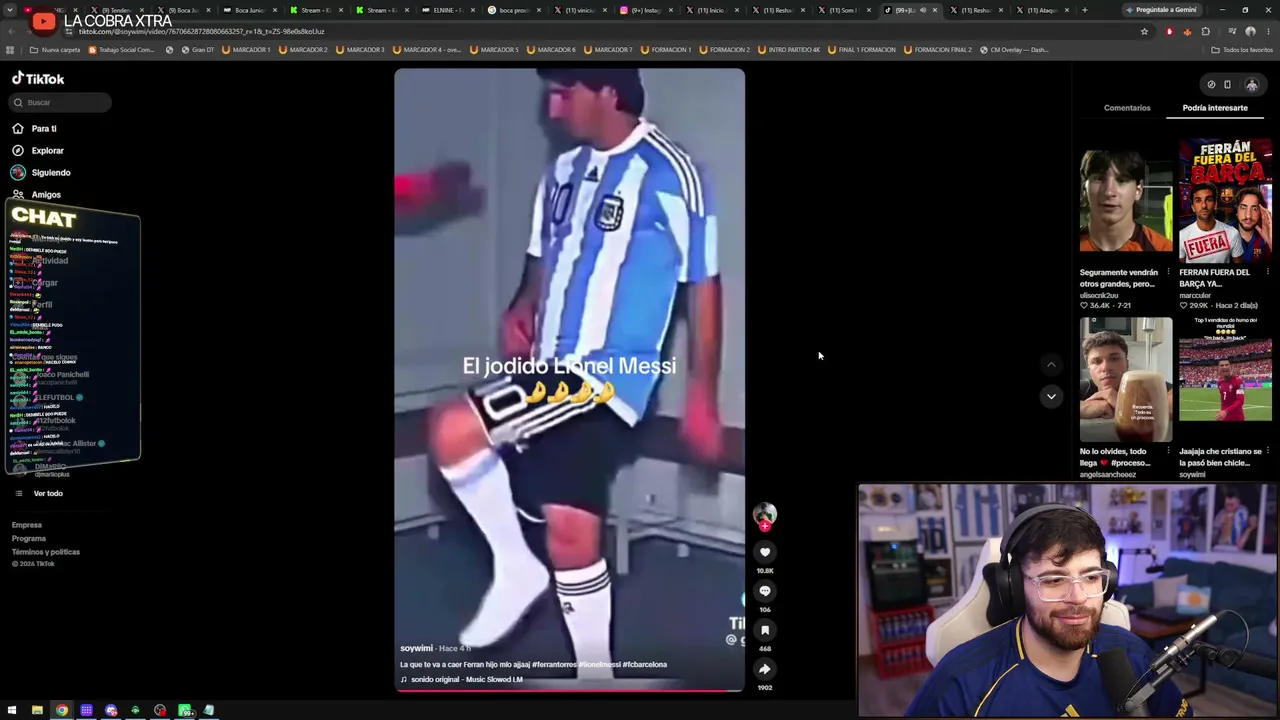The image size is (1280, 720).
Task: Switch to the Podría interesarte tab
Action: coord(1215,108)
